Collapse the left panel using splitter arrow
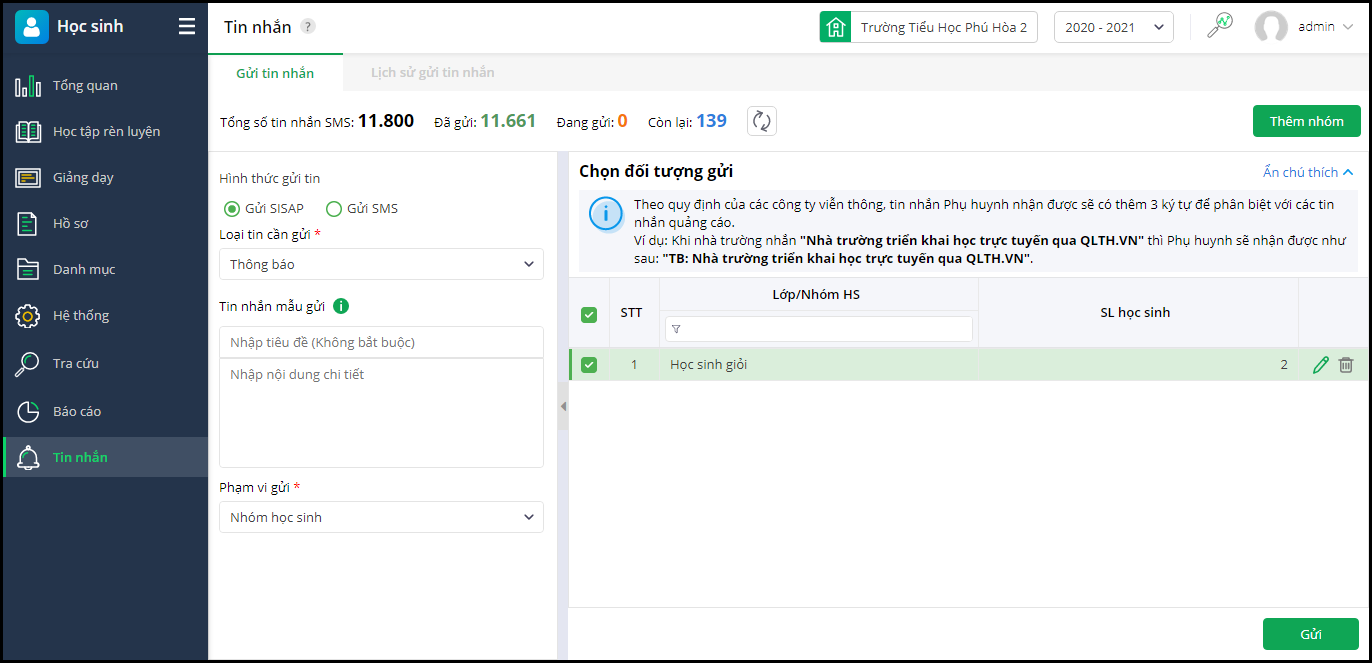The image size is (1372, 663). click(x=562, y=406)
